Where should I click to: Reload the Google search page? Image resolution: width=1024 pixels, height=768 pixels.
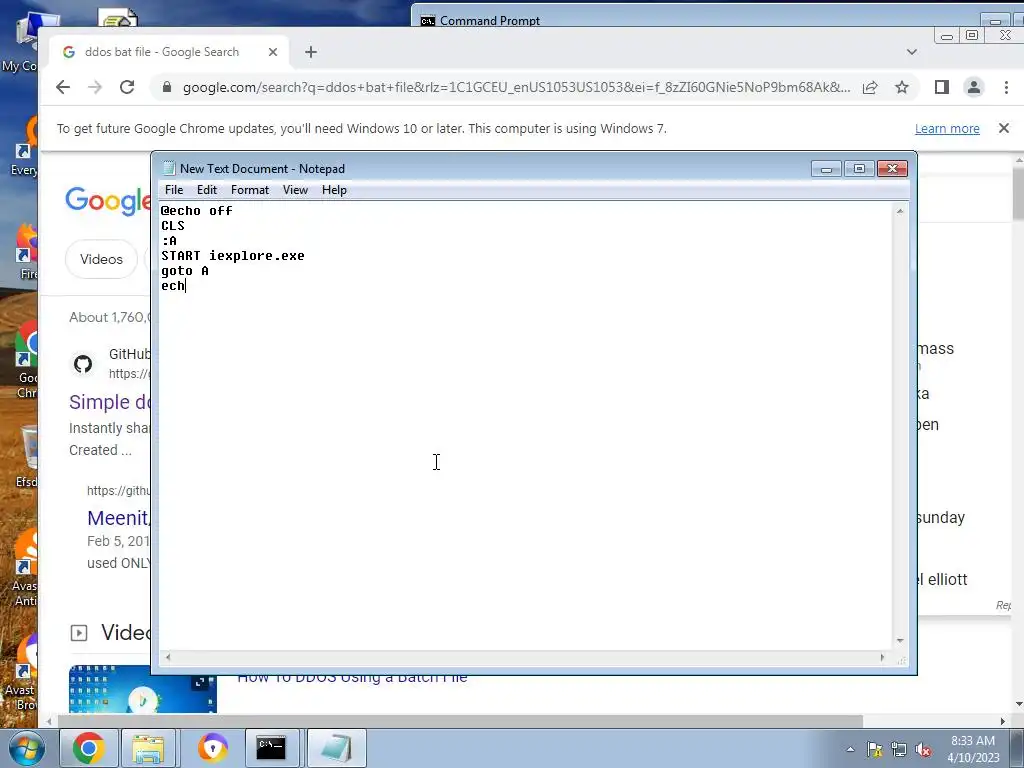click(x=127, y=88)
